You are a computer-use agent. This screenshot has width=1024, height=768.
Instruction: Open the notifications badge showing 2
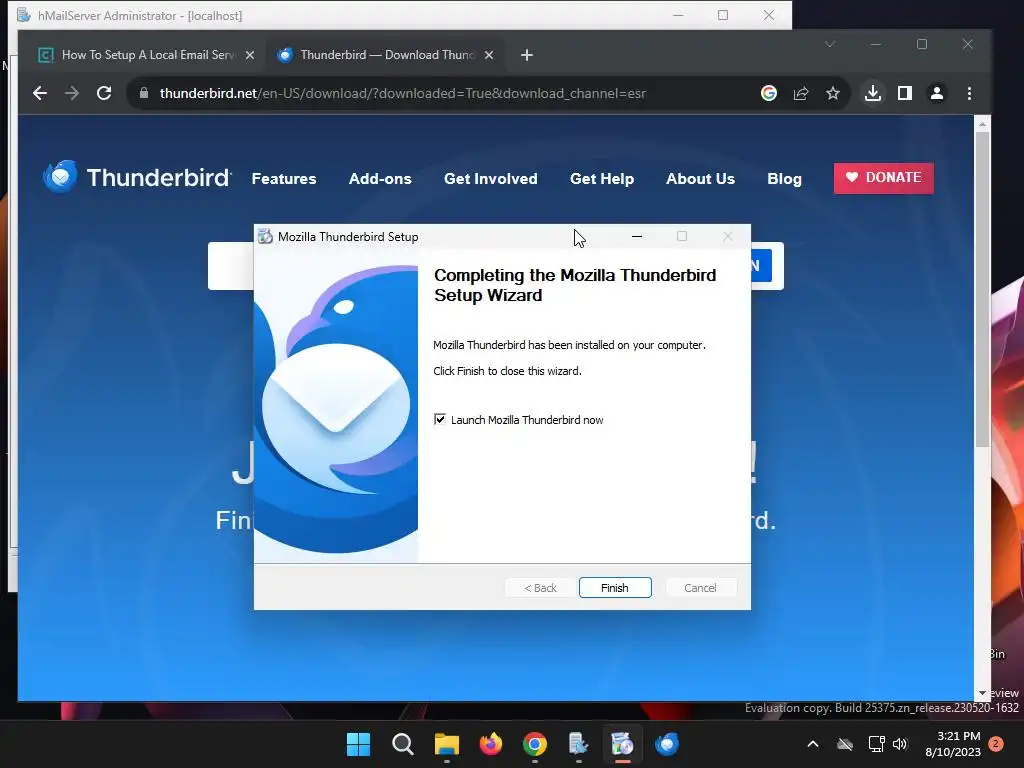click(x=996, y=744)
